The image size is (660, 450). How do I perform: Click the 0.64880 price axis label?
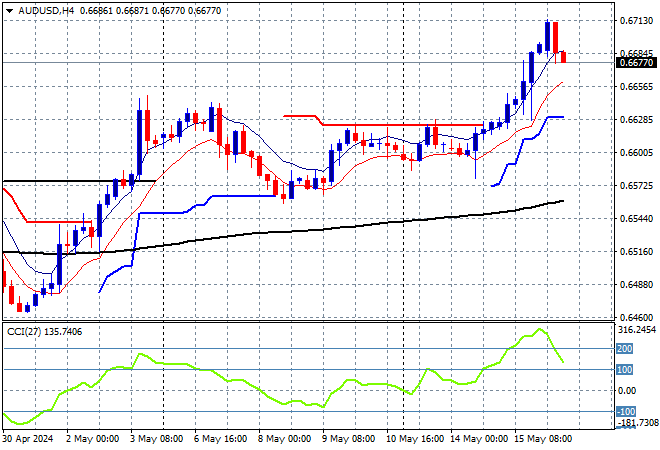point(636,285)
